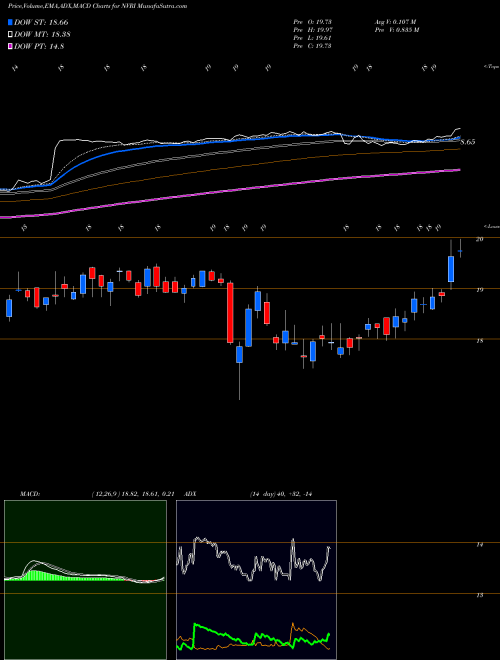Click the magenta DOW PT legend swatch
Viewport: 500px width, 660px height.
click(10, 47)
